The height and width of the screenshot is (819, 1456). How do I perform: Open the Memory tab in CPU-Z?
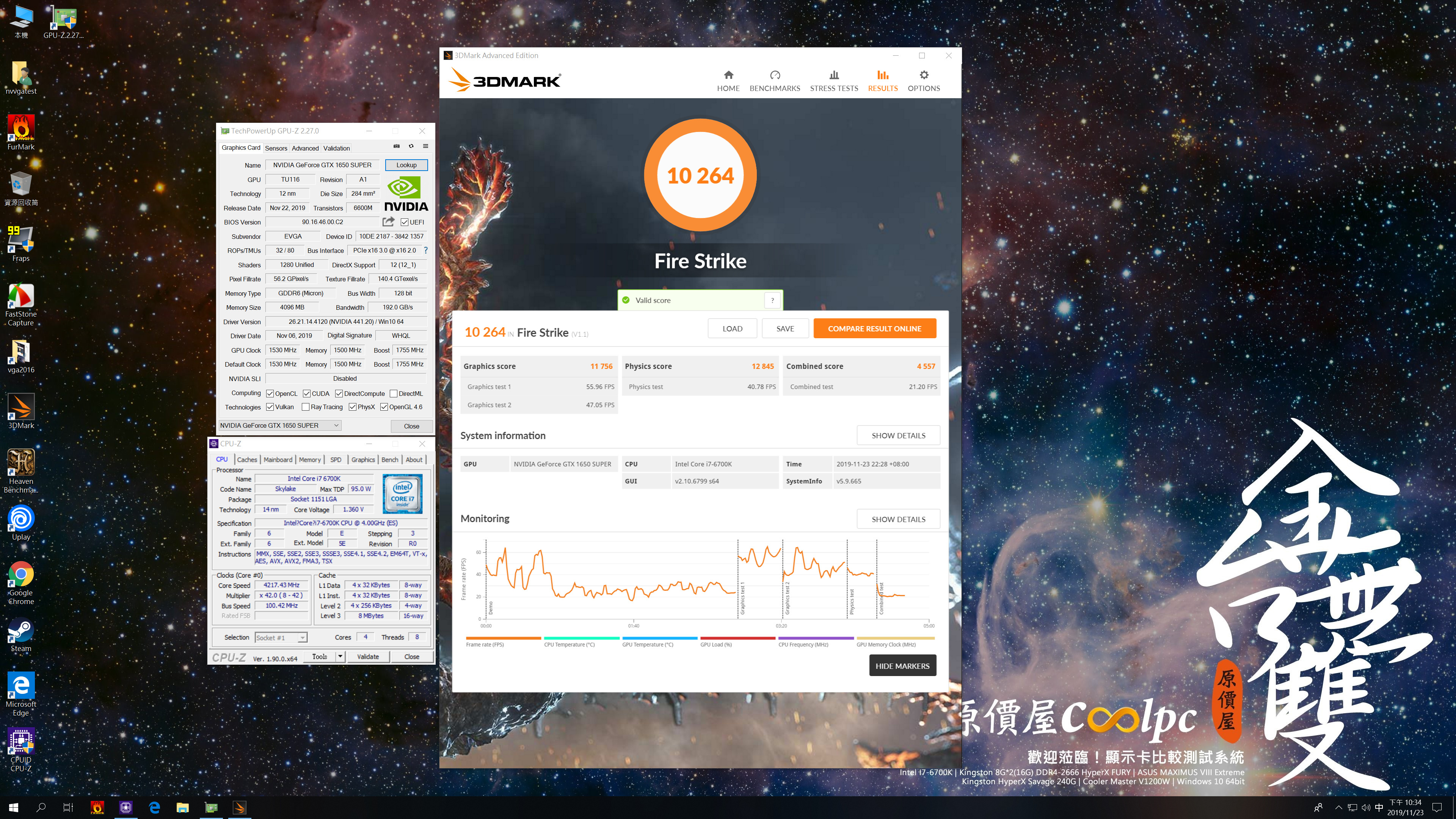pos(310,460)
